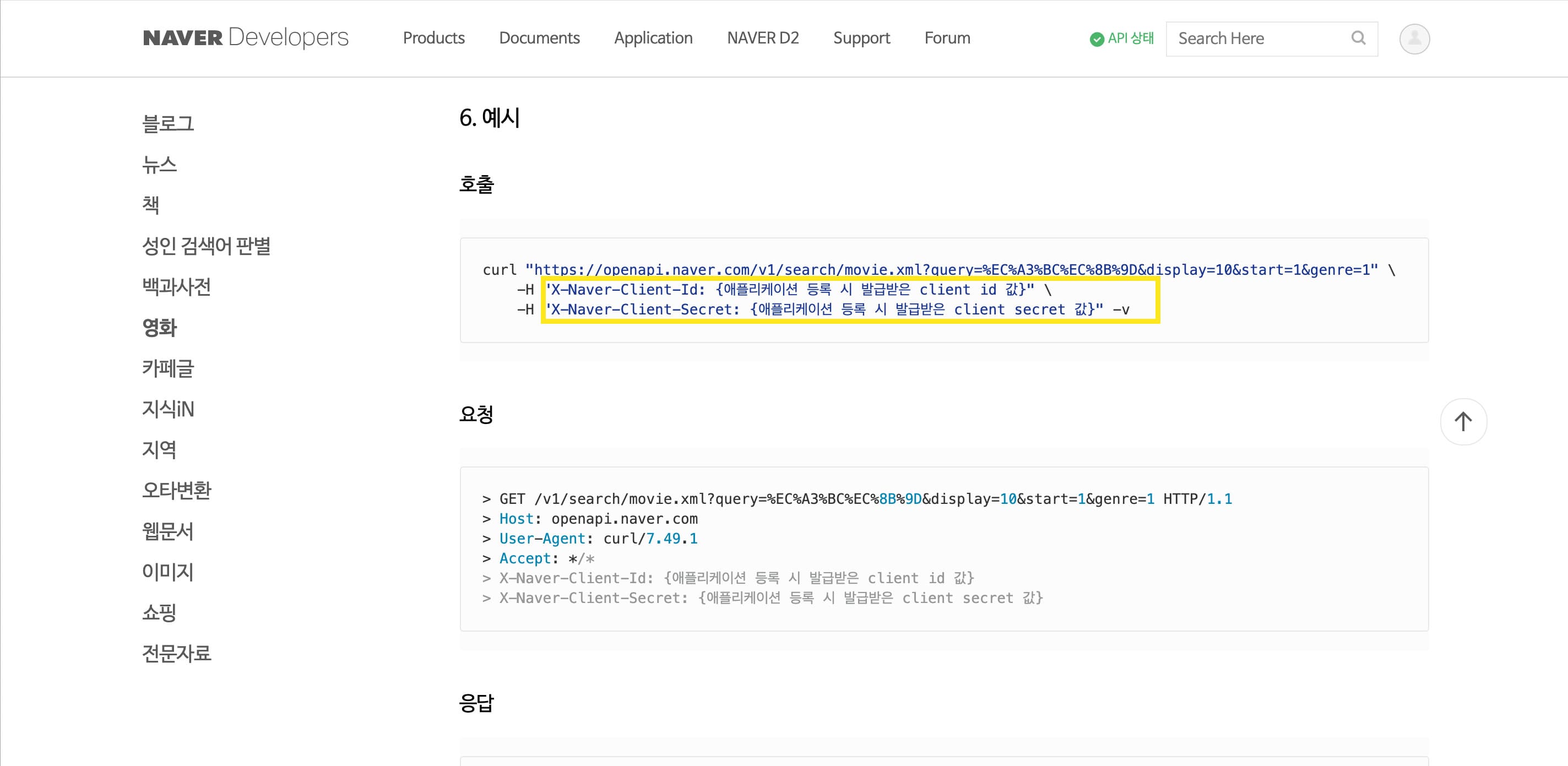Click the green API 상태 check icon
This screenshot has width=1568, height=766.
point(1096,39)
